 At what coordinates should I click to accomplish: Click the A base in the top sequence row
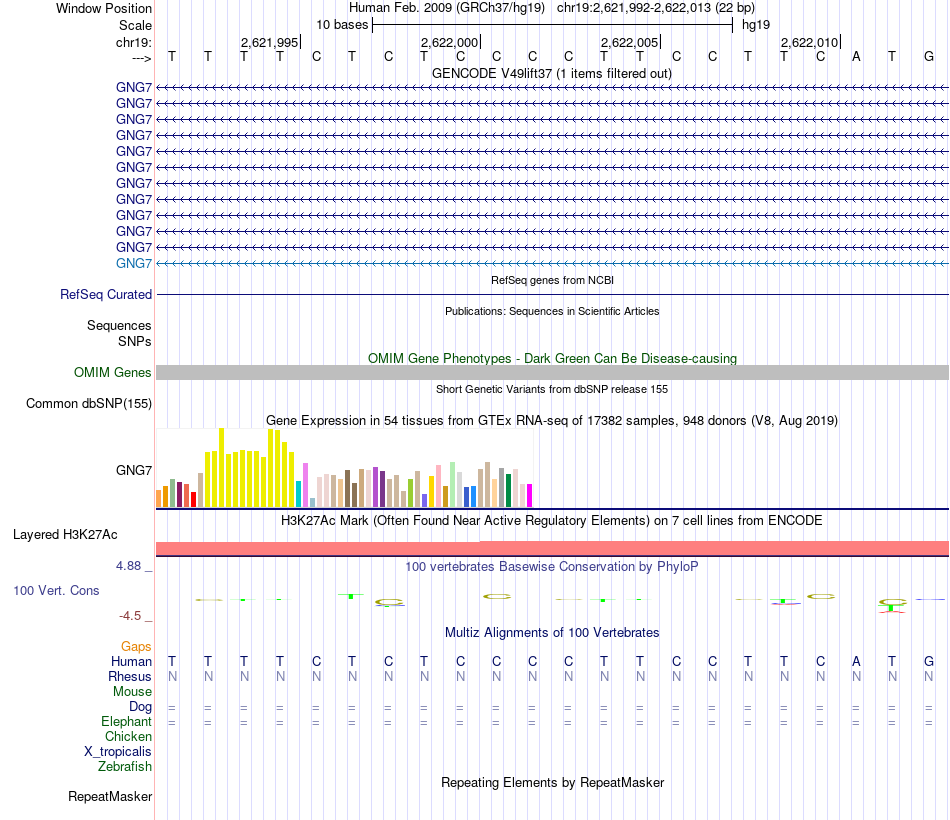click(x=856, y=56)
